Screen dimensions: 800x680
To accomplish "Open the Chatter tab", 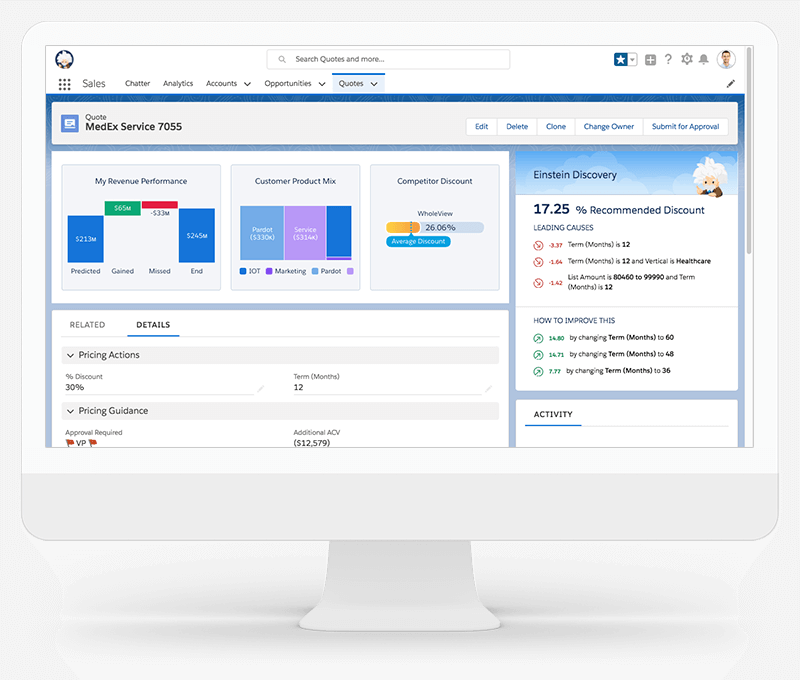I will 138,84.
